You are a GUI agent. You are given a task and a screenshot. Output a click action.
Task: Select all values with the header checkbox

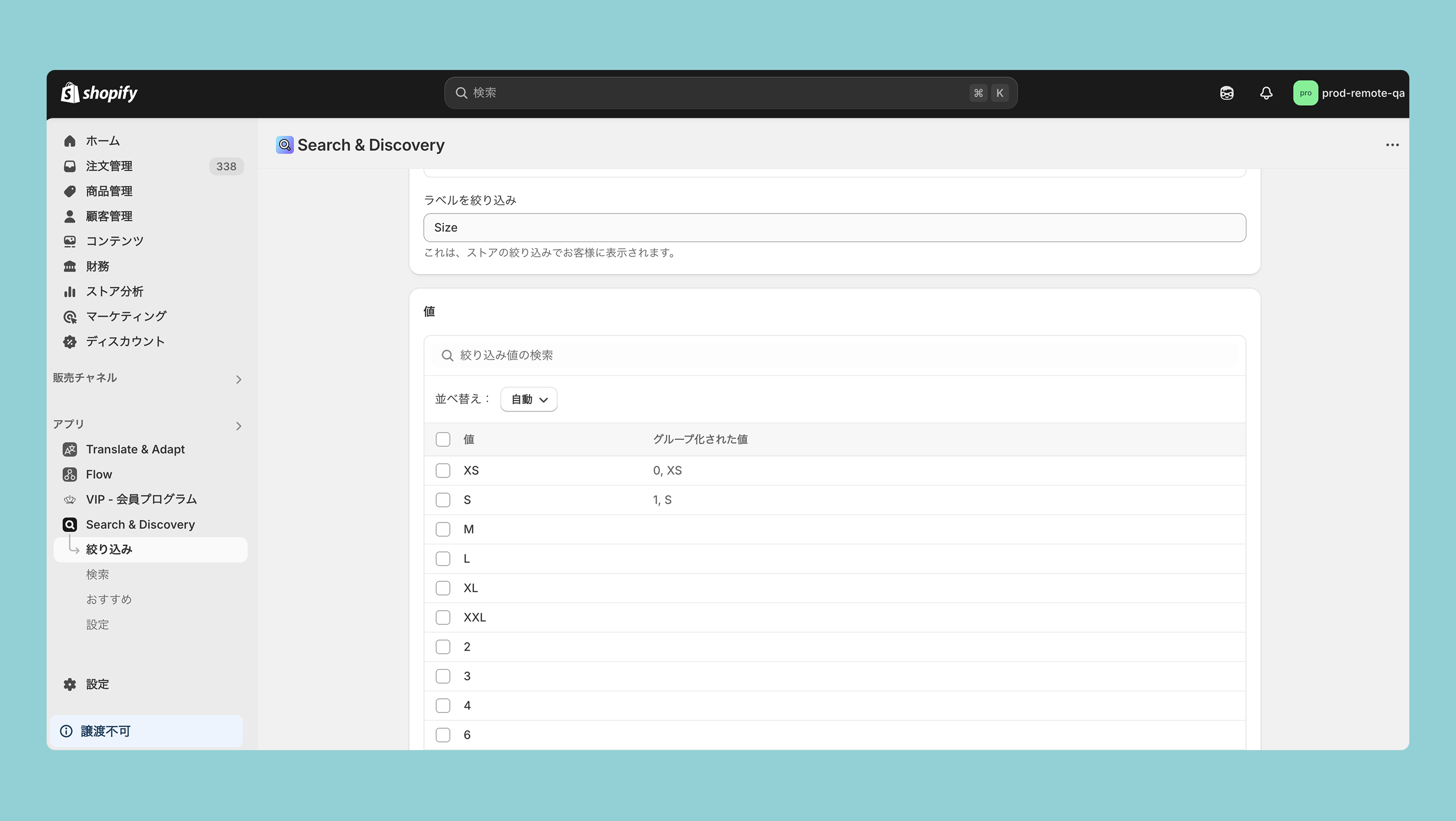point(442,439)
